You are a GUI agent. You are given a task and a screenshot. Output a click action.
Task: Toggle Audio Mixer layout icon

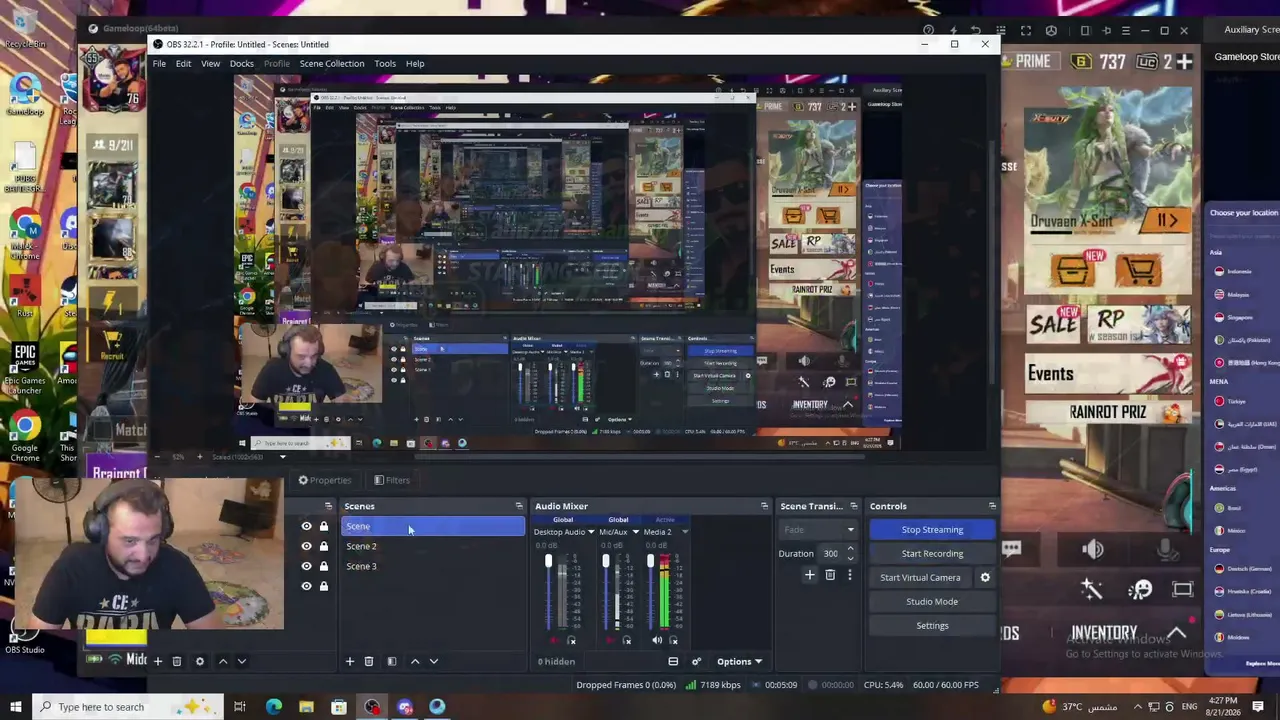(673, 662)
